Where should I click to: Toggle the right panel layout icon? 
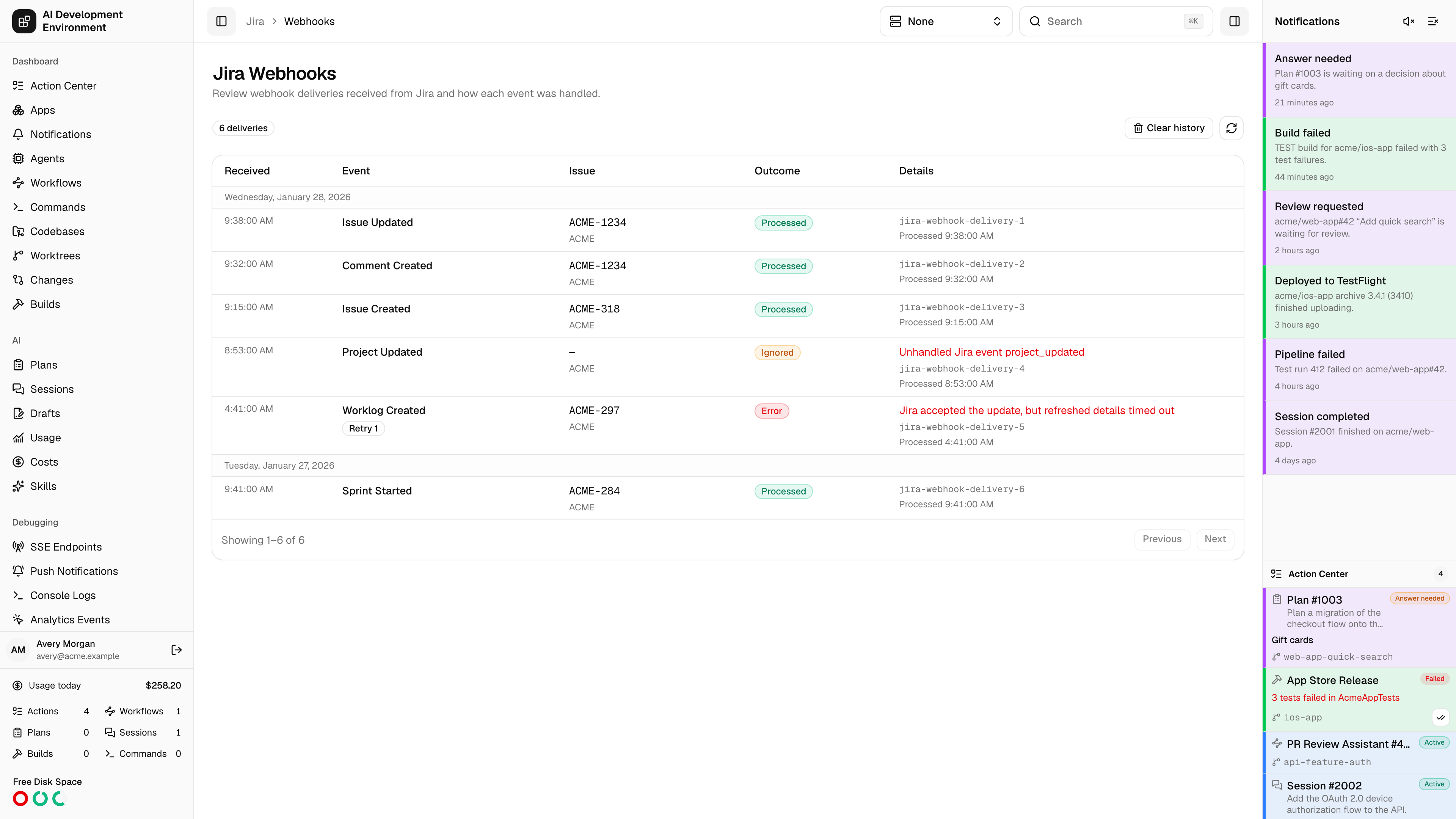click(x=1235, y=22)
